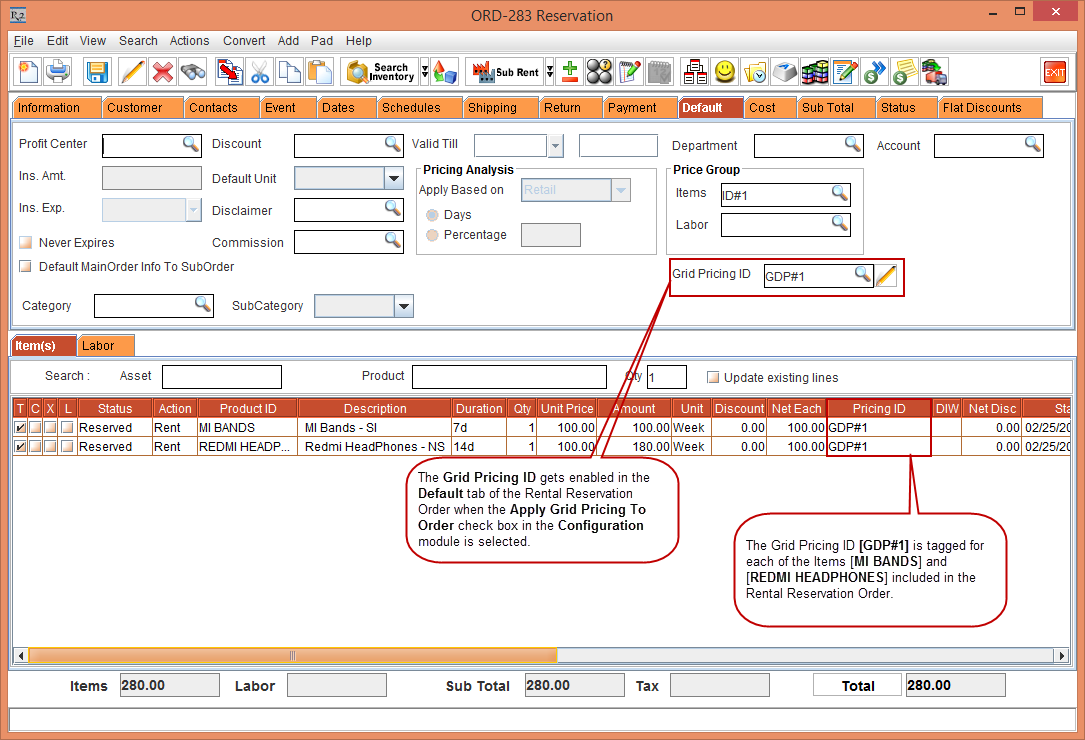
Task: Click the smiley face toolbar icon
Action: coord(725,72)
